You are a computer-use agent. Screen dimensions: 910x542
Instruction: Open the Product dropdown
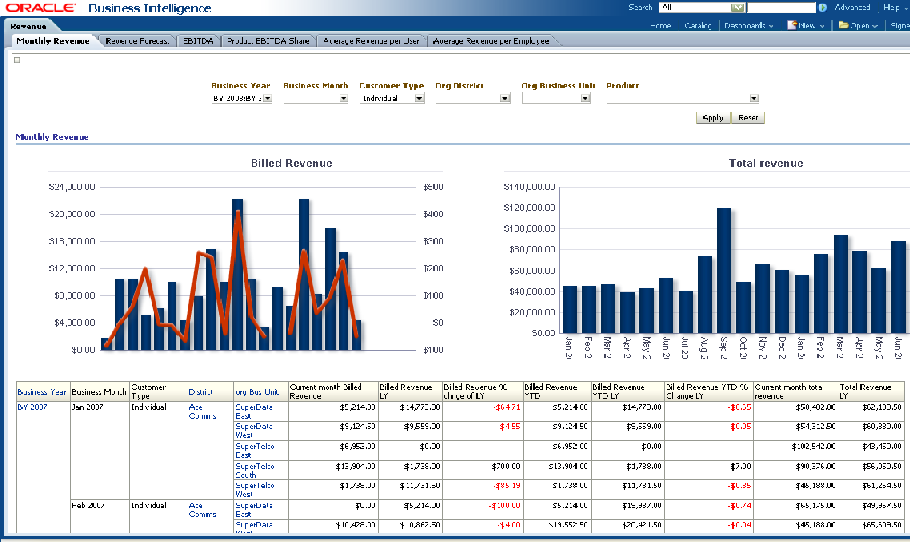tap(753, 98)
